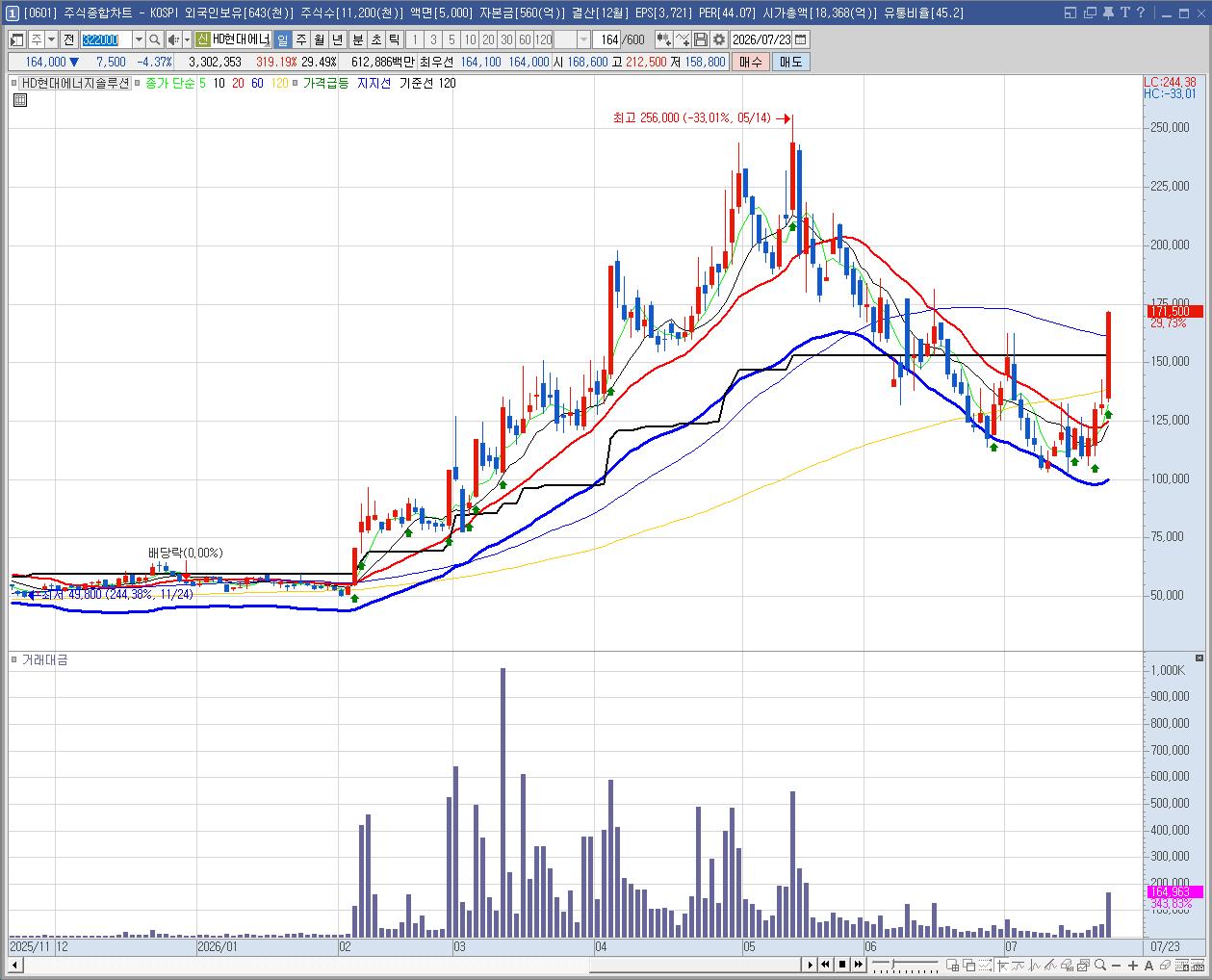Toggle the 분 (minute) chart period
Image resolution: width=1212 pixels, height=980 pixels.
[357, 39]
